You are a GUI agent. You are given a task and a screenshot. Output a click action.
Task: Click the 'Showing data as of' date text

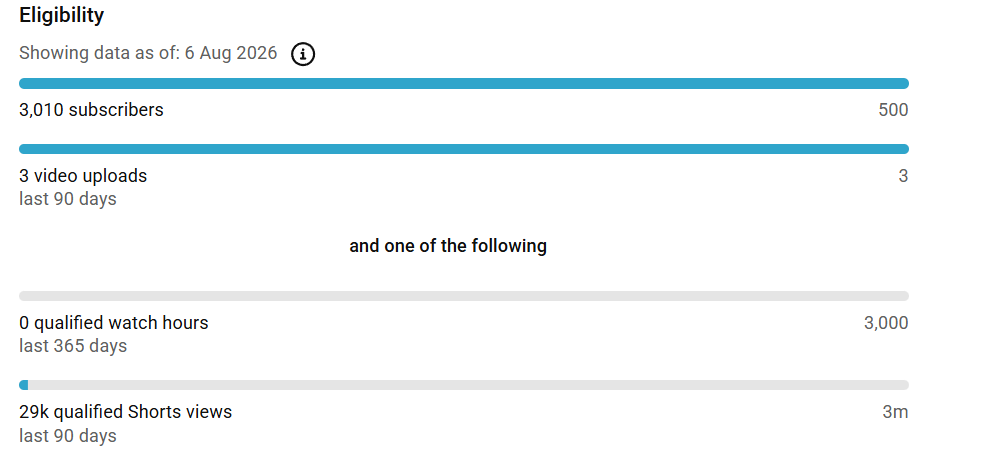(148, 53)
